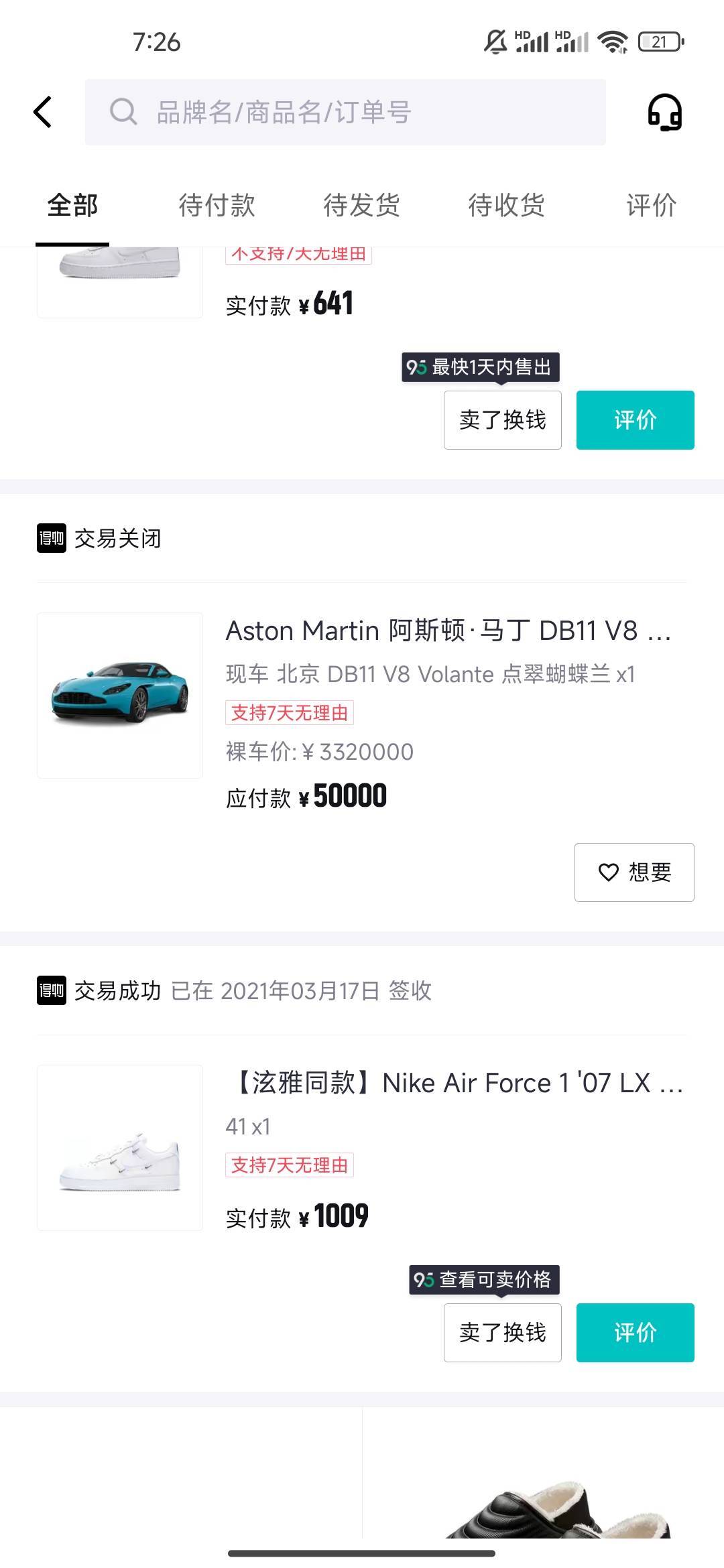Toggle 想要 heart on Aston Martin order
724x1568 pixels.
pos(634,872)
